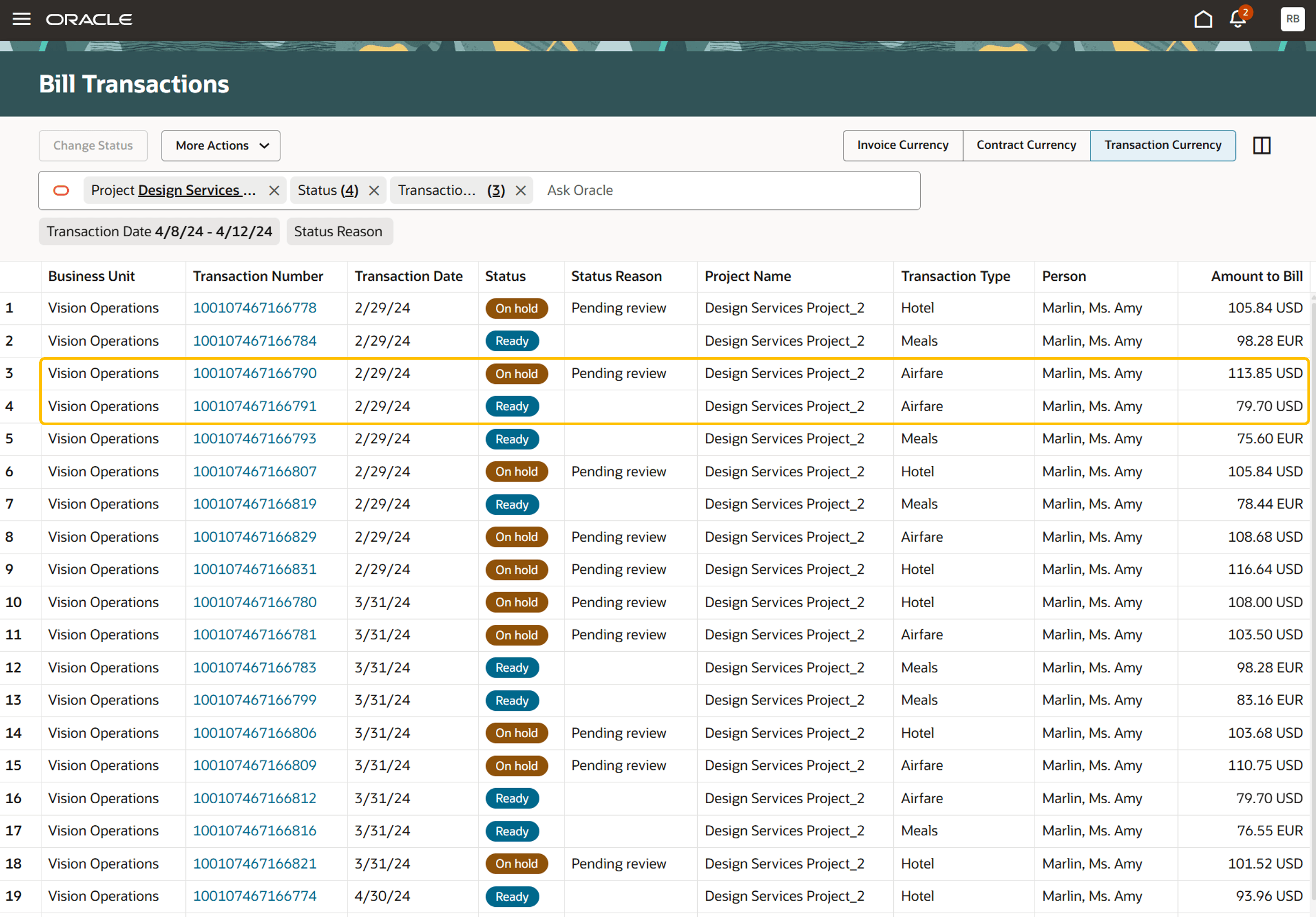Add the Status Reason filter
Viewport: 1316px width, 917px height.
338,232
